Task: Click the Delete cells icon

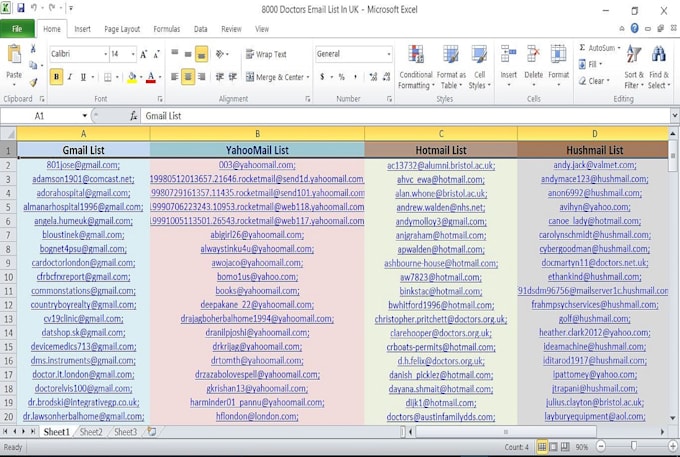Action: [533, 55]
